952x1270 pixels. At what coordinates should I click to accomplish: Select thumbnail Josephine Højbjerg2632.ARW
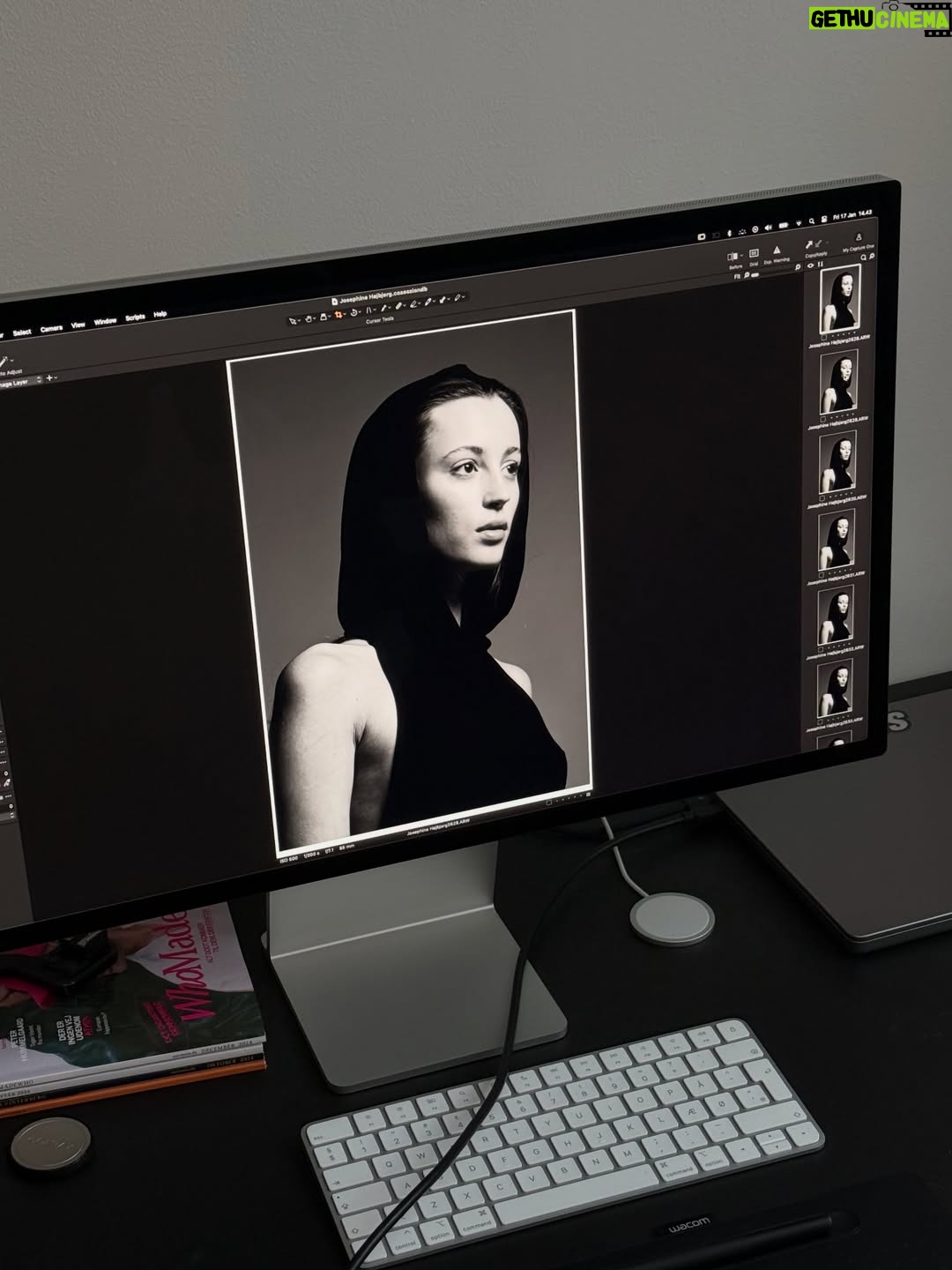[x=834, y=615]
